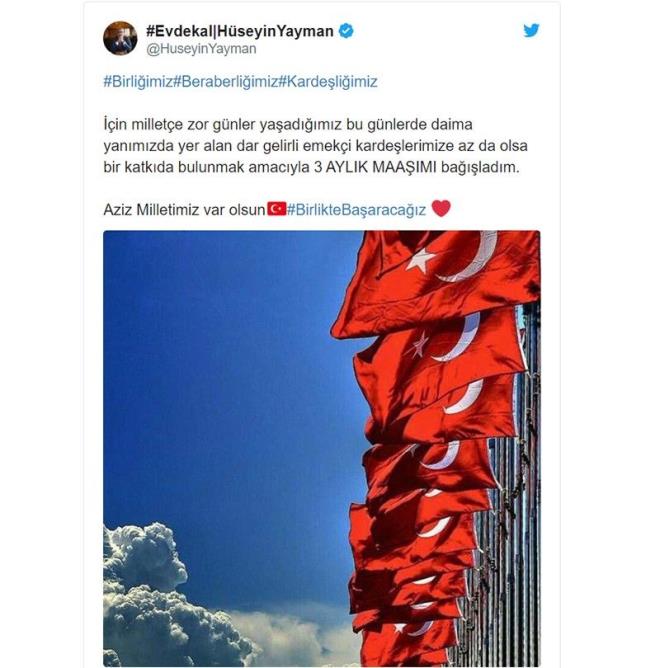Click the 'Aziz Milletimiz var olsun' text
This screenshot has height=668, width=660.
[184, 210]
